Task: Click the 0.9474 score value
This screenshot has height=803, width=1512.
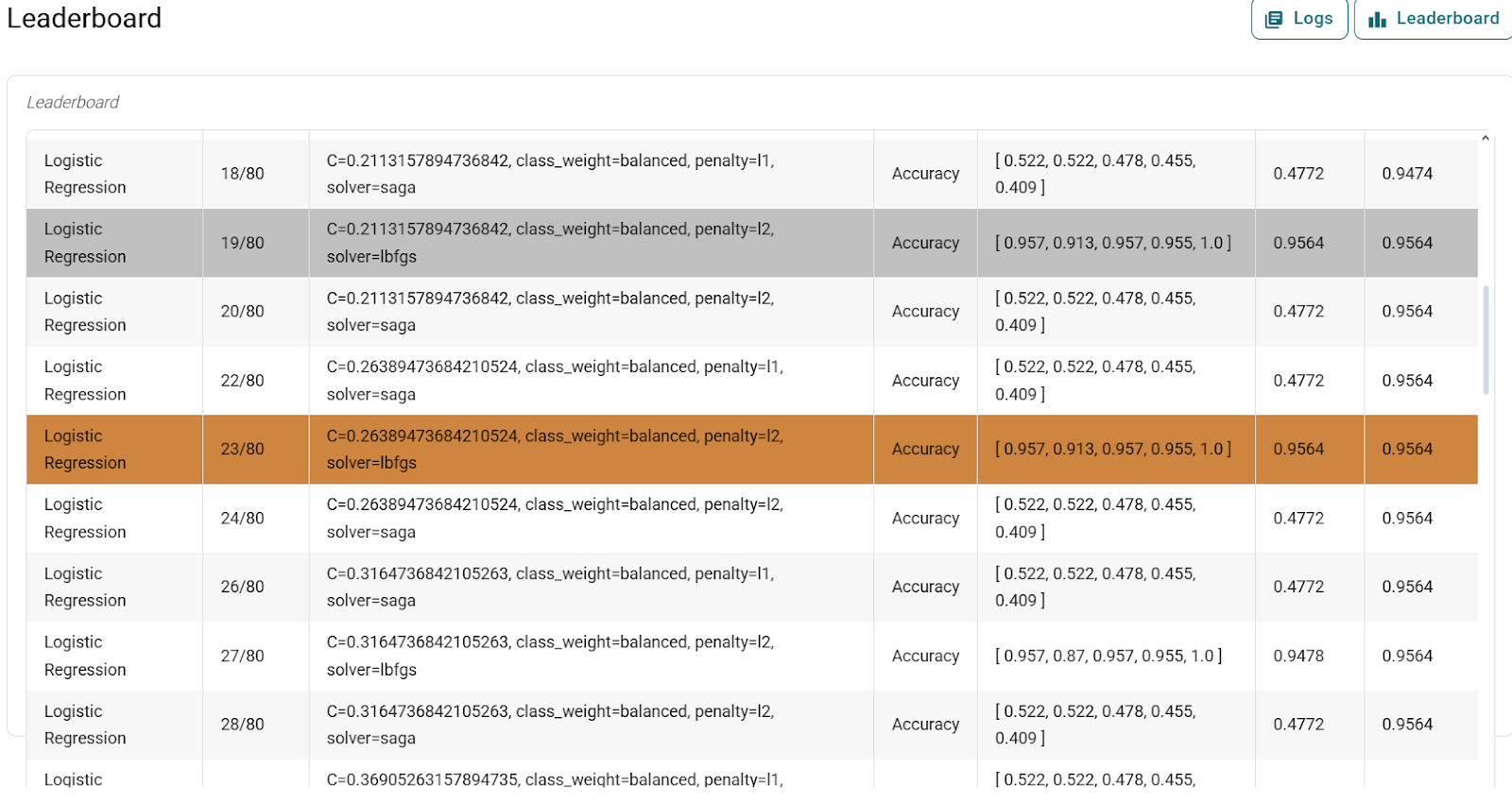Action: point(1407,174)
